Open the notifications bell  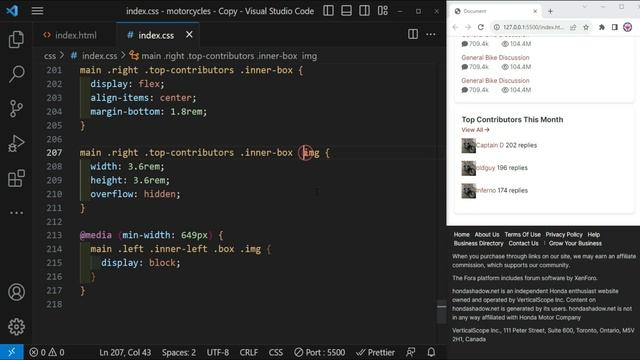(x=431, y=352)
